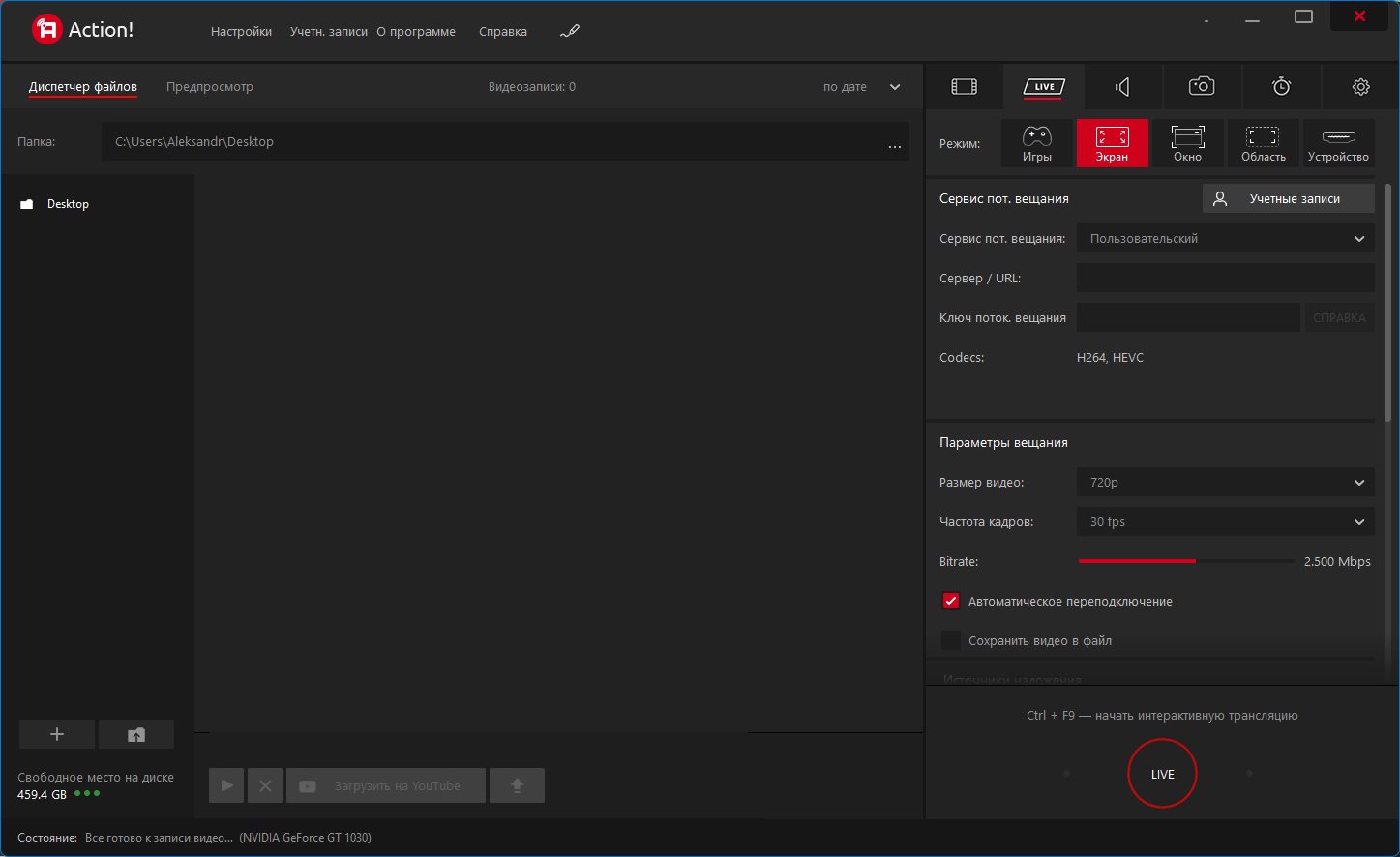This screenshot has height=857, width=1400.
Task: Open the video recording tab (film icon)
Action: [964, 87]
